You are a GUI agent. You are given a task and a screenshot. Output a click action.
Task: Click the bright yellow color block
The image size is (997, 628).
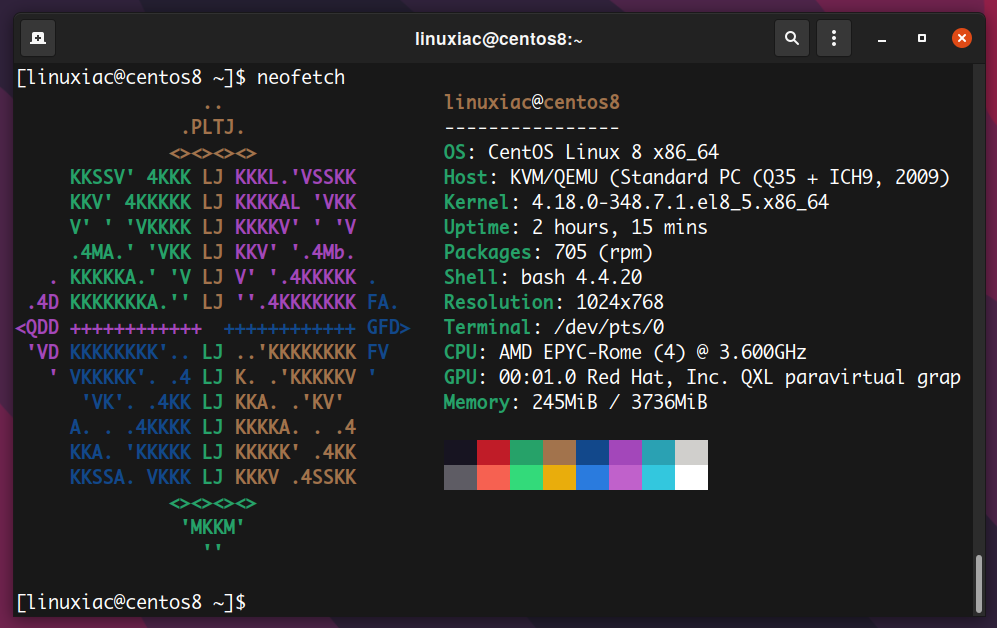coord(560,477)
